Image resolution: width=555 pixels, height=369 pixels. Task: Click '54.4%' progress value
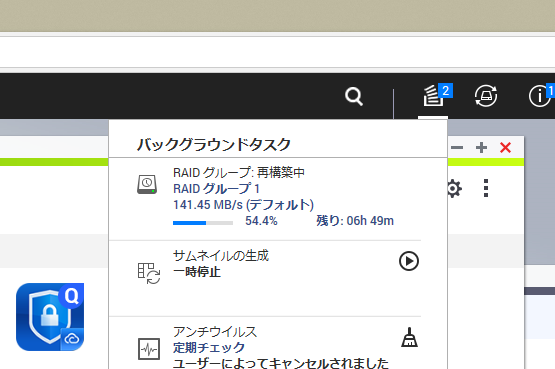click(x=261, y=221)
